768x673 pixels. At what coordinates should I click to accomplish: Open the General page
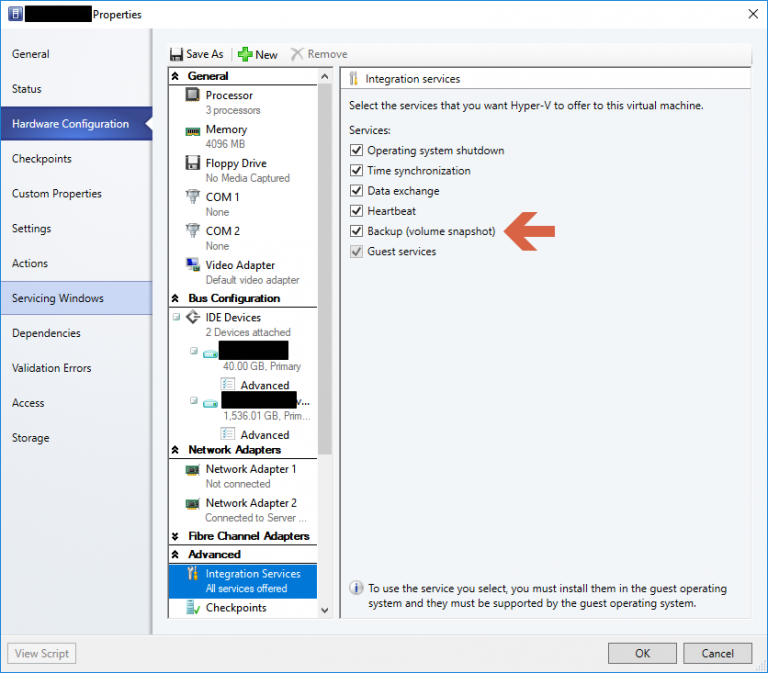[76, 54]
